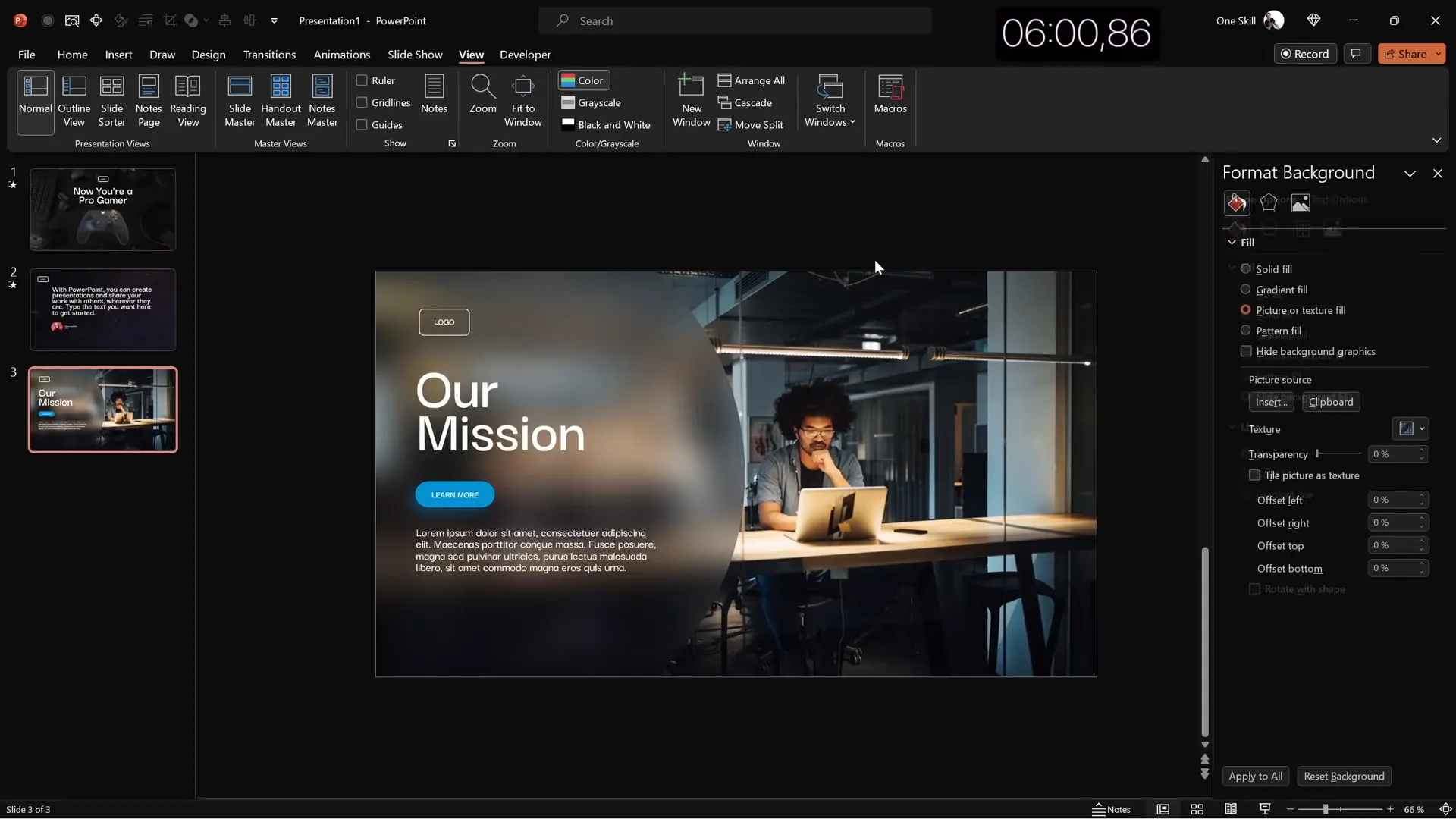This screenshot has width=1456, height=819.
Task: Enable Gridlines display
Action: click(362, 102)
